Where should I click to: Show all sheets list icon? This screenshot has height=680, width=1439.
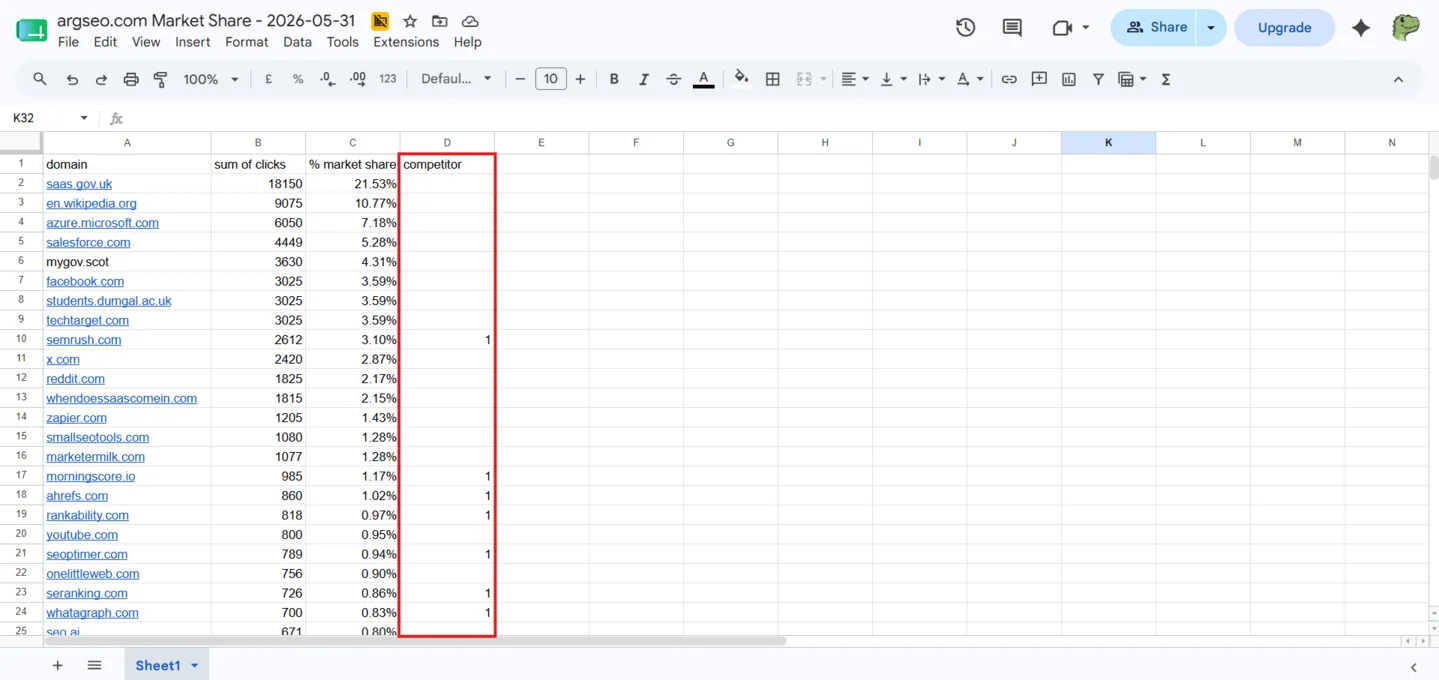click(x=94, y=665)
